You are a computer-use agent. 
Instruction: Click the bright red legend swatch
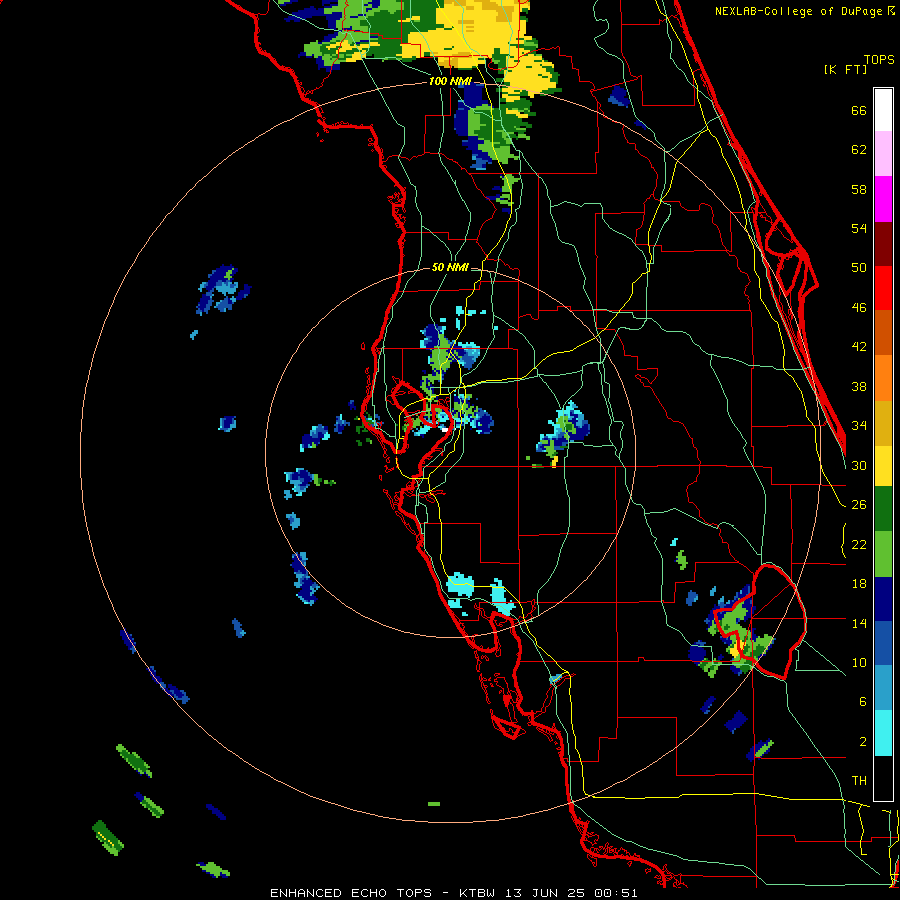pyautogui.click(x=883, y=288)
